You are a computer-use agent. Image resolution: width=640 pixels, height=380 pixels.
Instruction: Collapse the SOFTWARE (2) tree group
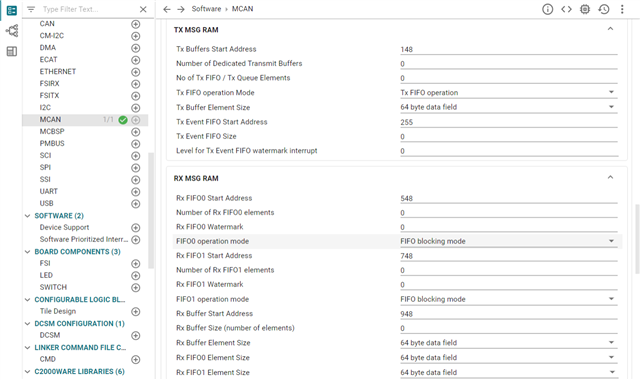(x=27, y=216)
